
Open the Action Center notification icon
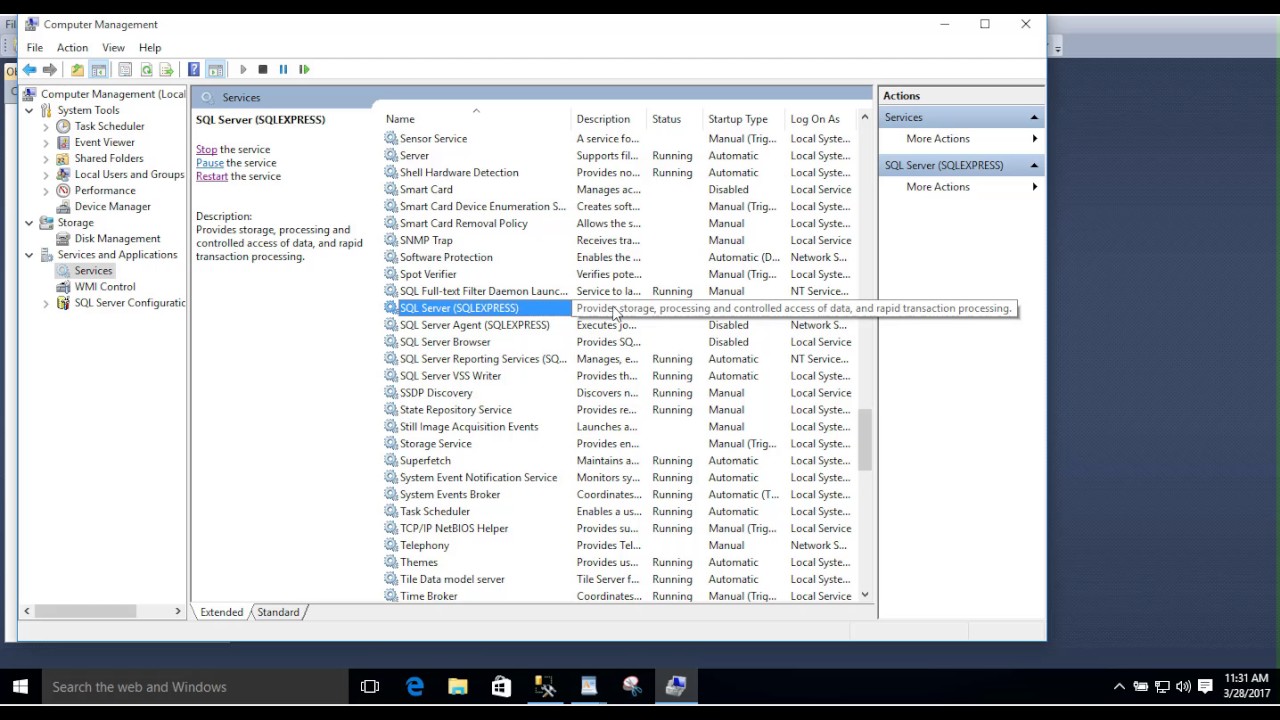pos(1206,687)
